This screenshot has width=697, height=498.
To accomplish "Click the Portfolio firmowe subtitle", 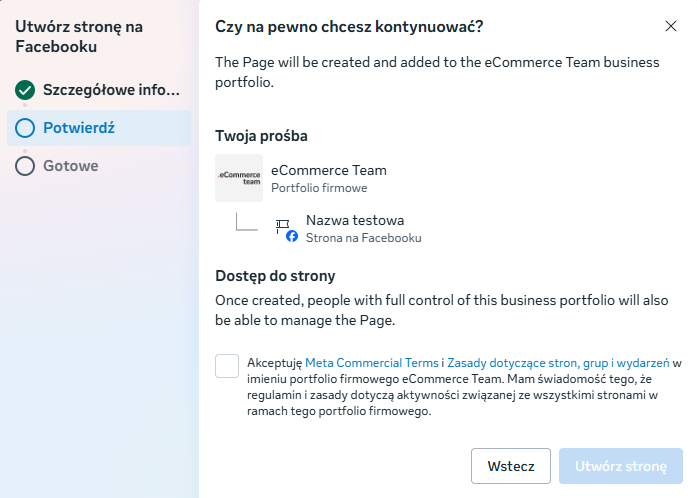I will click(319, 187).
